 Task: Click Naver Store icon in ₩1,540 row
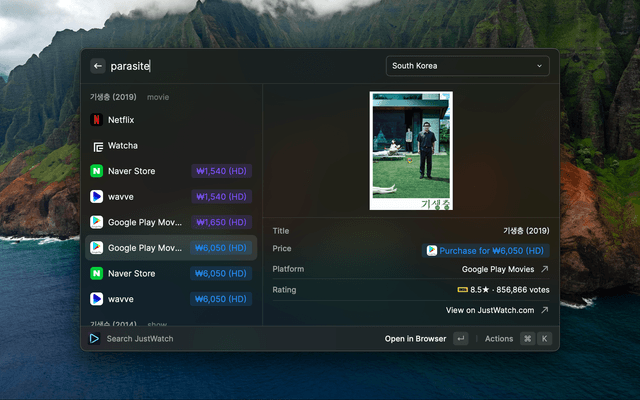tap(96, 171)
